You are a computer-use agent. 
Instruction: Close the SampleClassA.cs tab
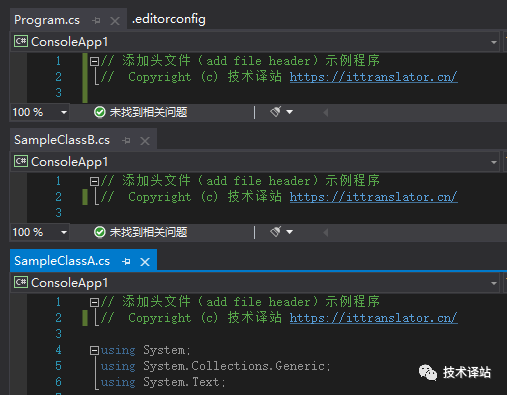(x=145, y=262)
